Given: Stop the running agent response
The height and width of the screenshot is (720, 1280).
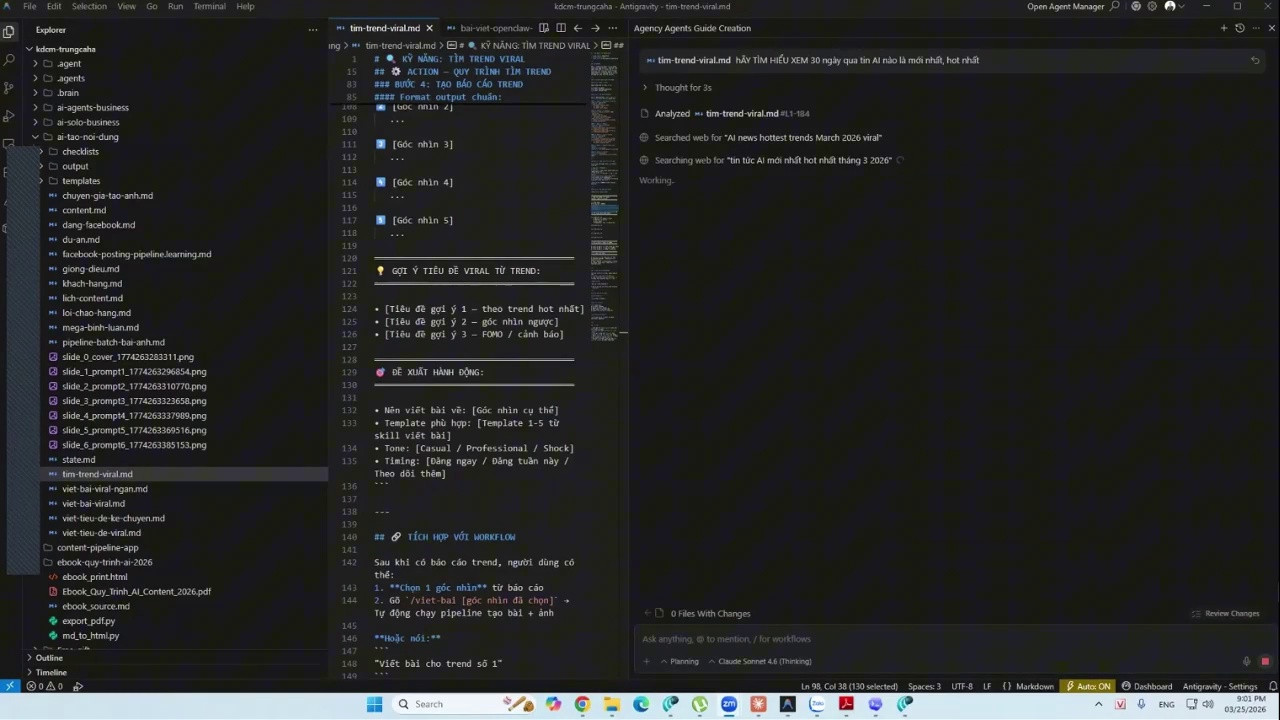Looking at the screenshot, I should (x=1265, y=661).
